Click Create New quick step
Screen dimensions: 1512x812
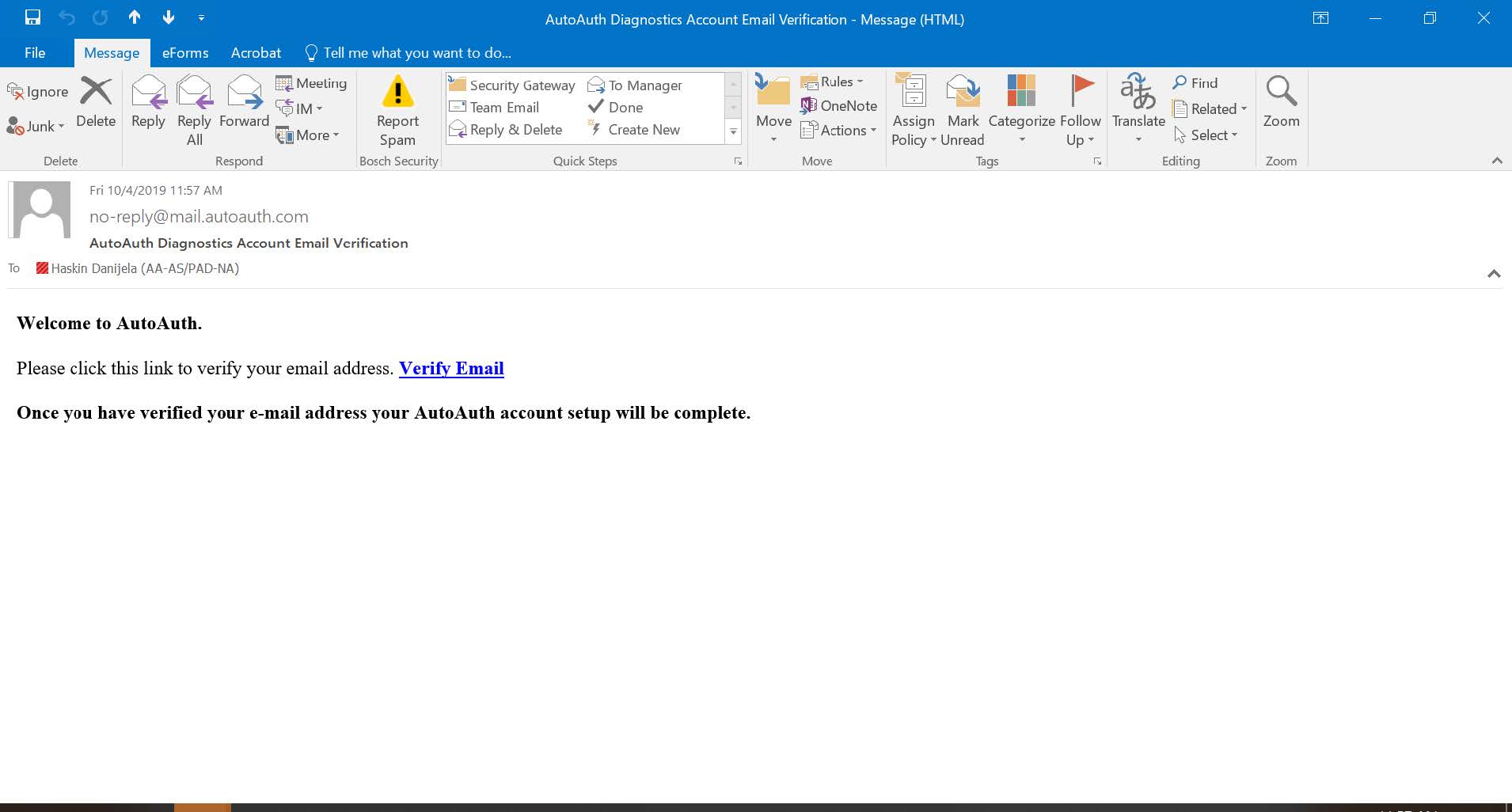click(634, 129)
